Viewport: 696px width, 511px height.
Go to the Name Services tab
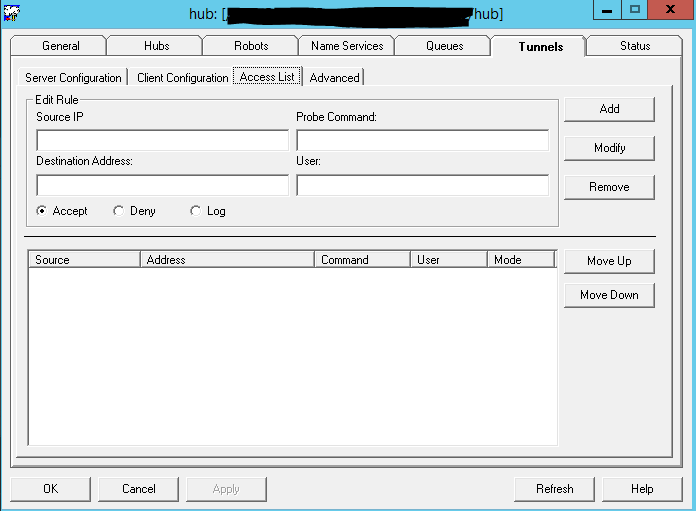tap(347, 46)
